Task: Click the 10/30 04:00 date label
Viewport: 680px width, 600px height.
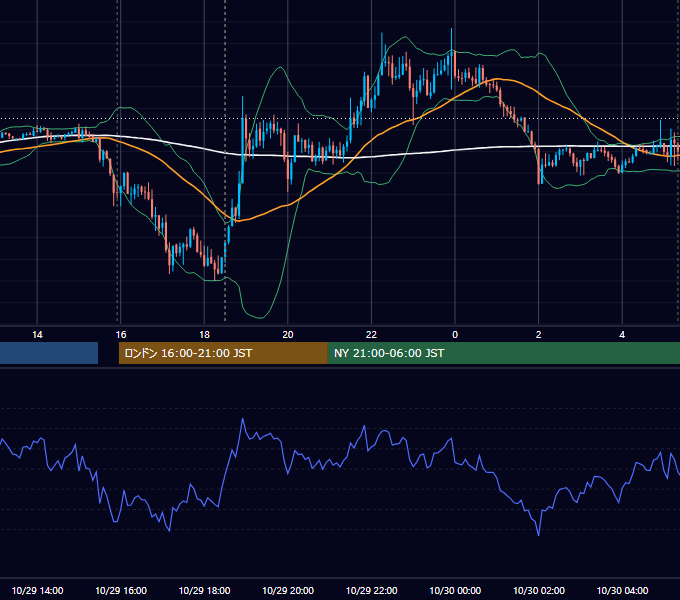Action: point(622,590)
